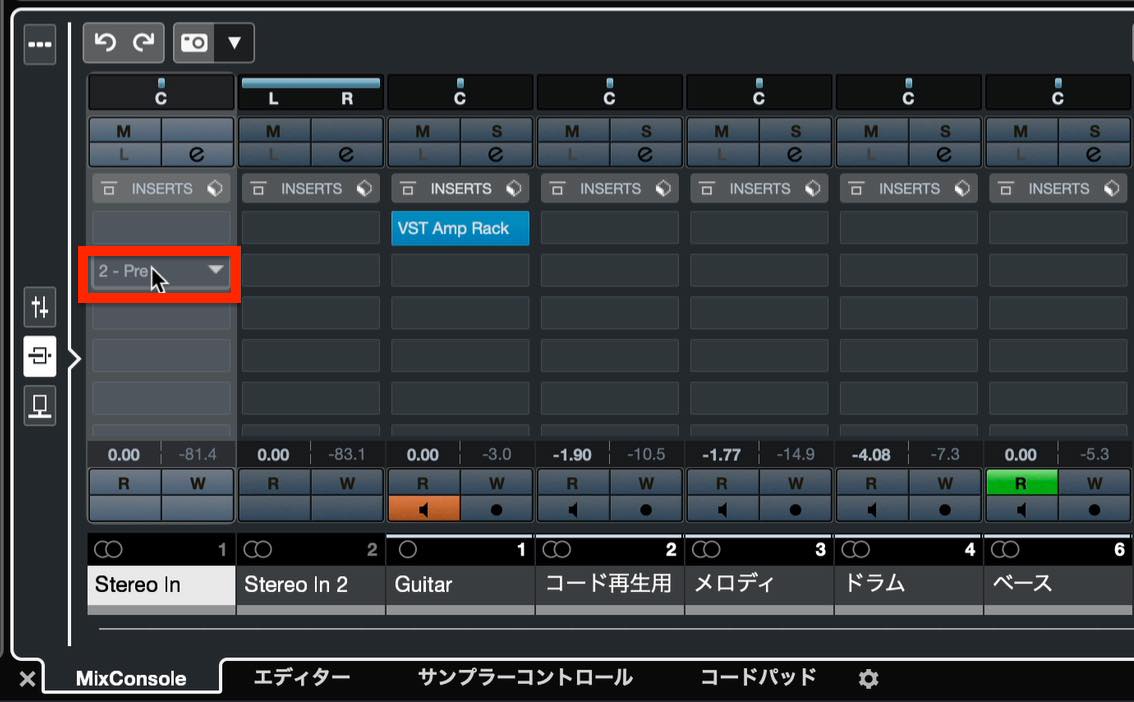Viewport: 1134px width, 702px height.
Task: Click the ドラム volume value -4.08
Action: (x=871, y=455)
